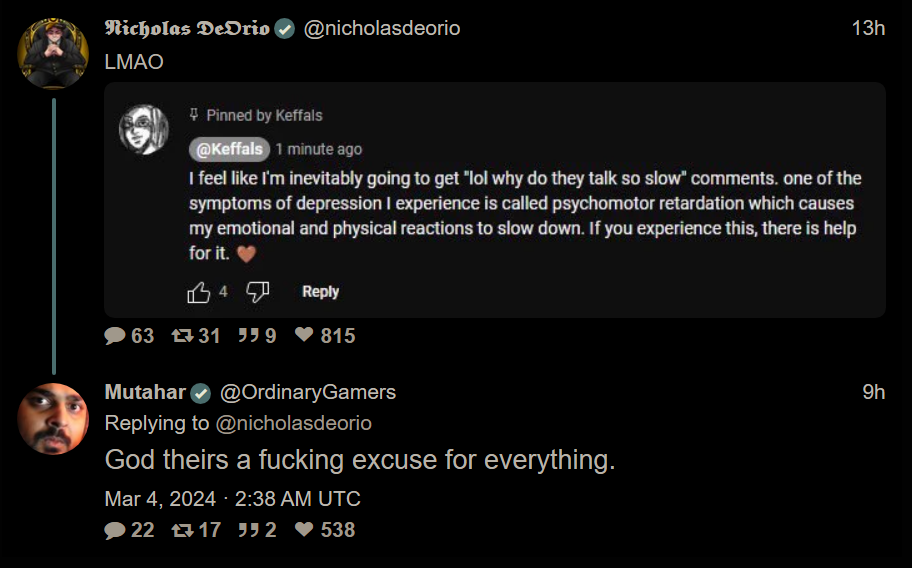Open Mutahar's profile avatar
This screenshot has height=568, width=912.
coord(53,419)
